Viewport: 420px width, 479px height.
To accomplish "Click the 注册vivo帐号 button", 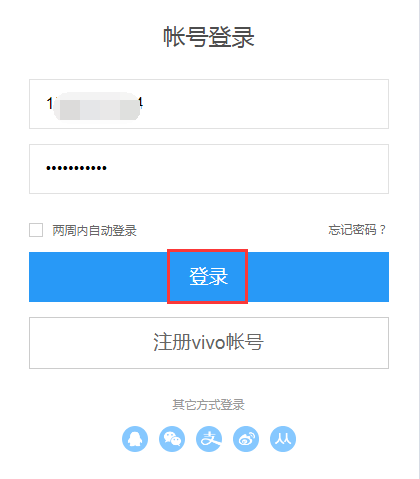I will (209, 343).
